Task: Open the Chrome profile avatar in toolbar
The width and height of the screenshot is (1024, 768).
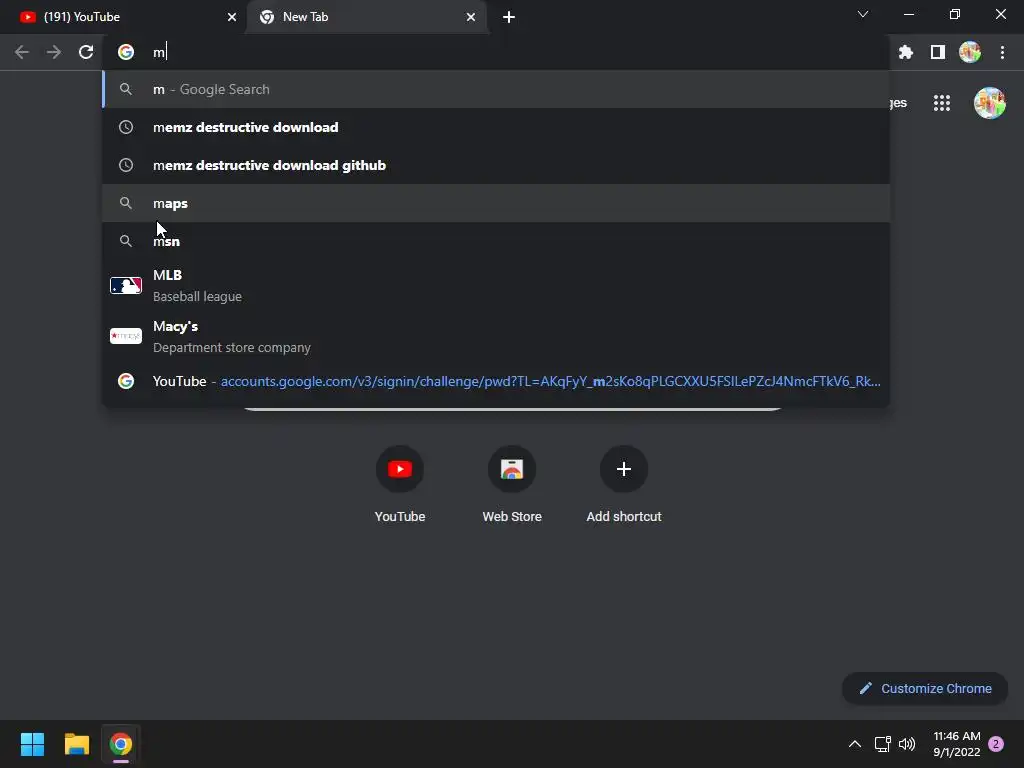Action: click(970, 52)
